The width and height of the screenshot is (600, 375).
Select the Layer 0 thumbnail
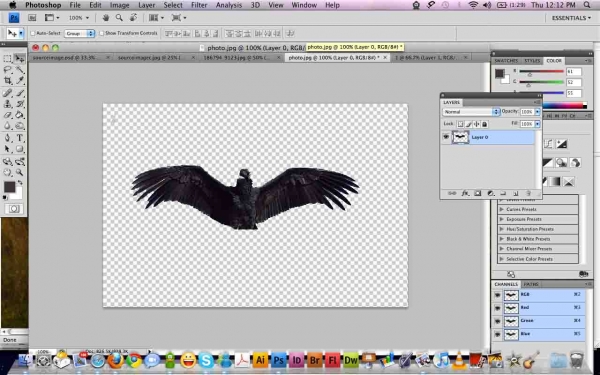coord(460,137)
